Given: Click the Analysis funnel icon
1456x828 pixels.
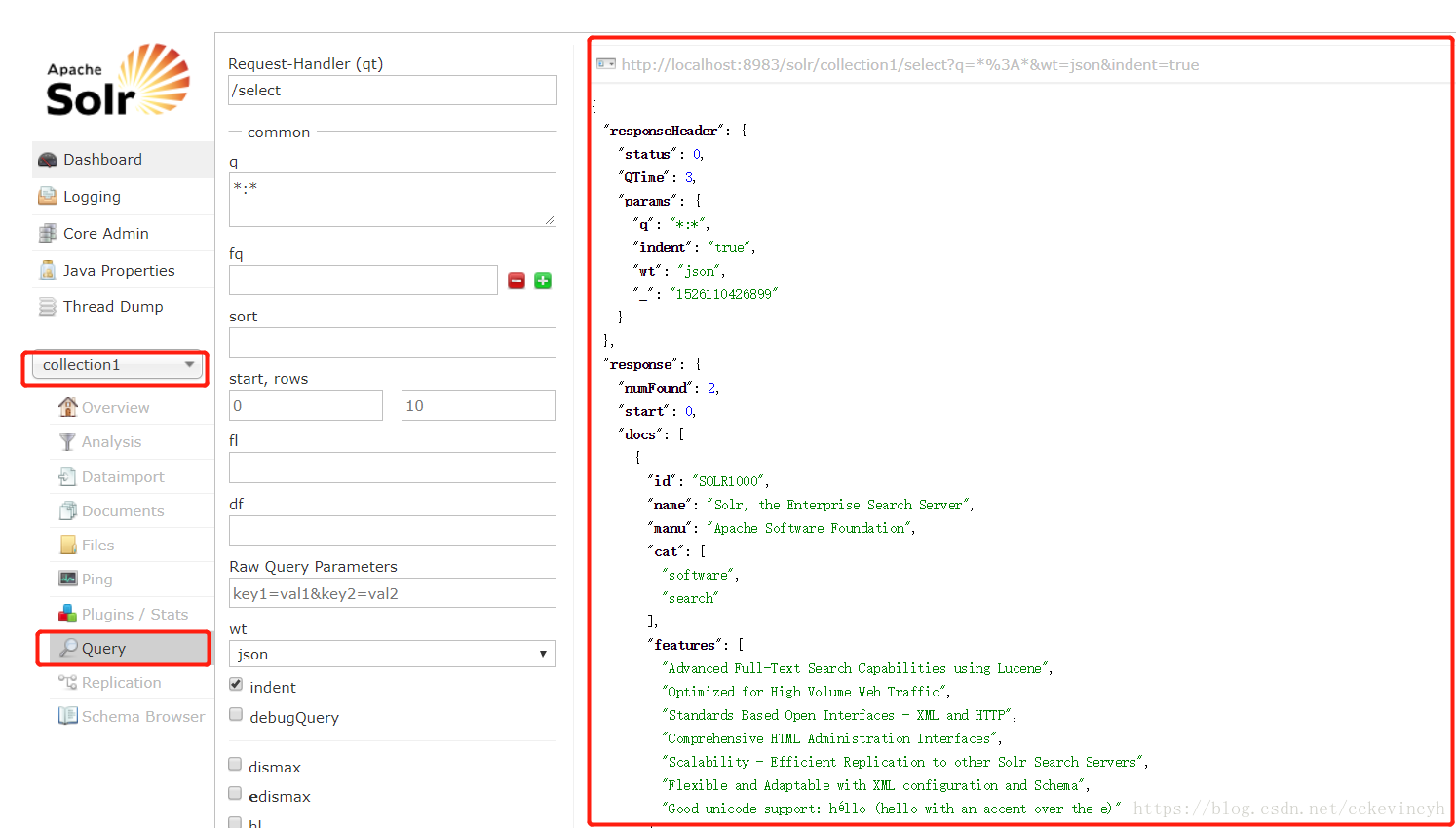Looking at the screenshot, I should click(67, 441).
